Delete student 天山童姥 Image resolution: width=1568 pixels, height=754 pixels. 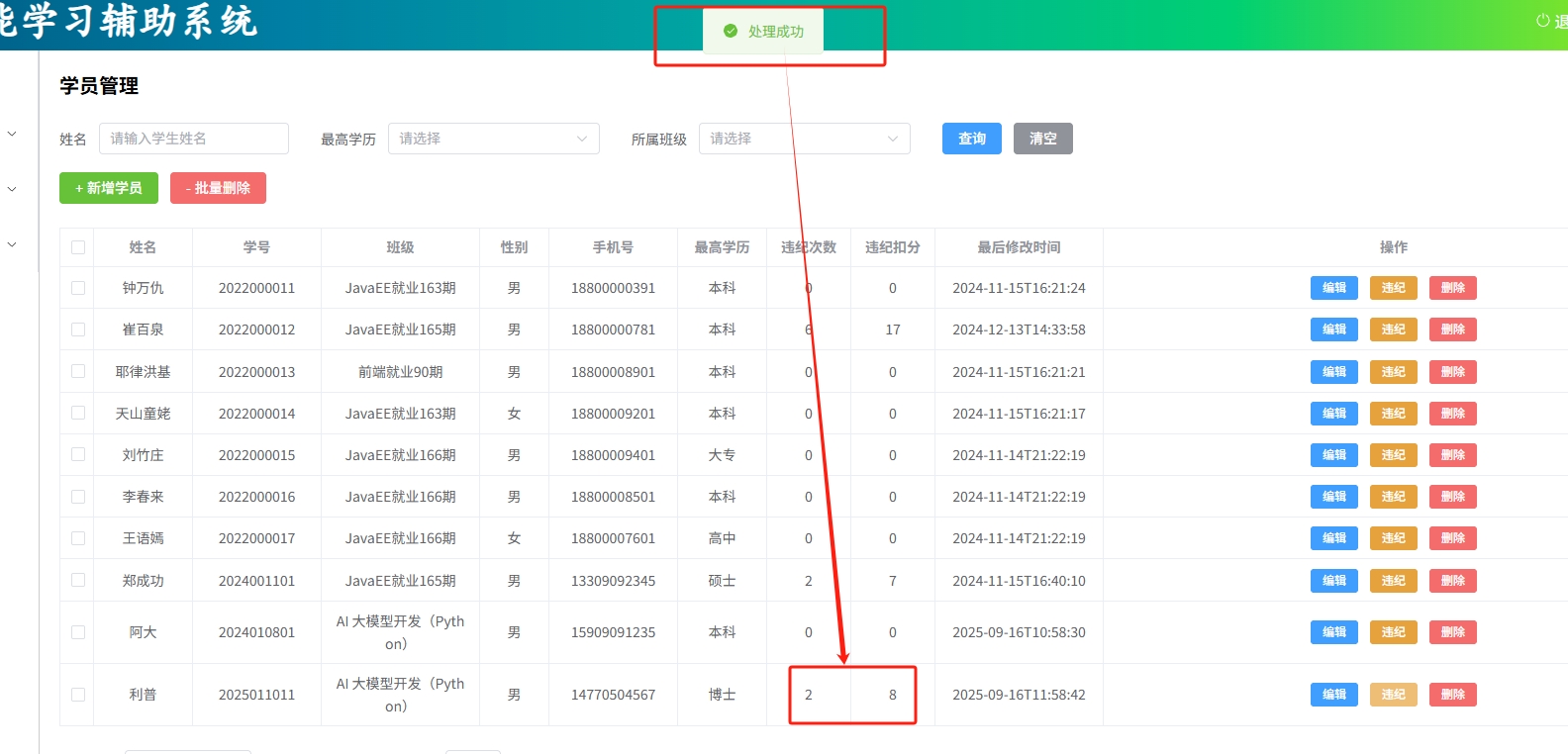click(1453, 414)
